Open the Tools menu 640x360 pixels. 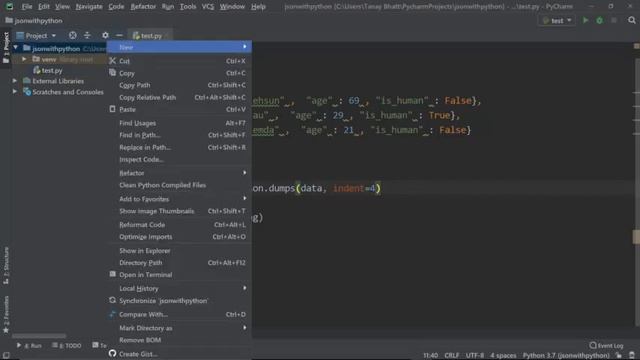click(188, 7)
